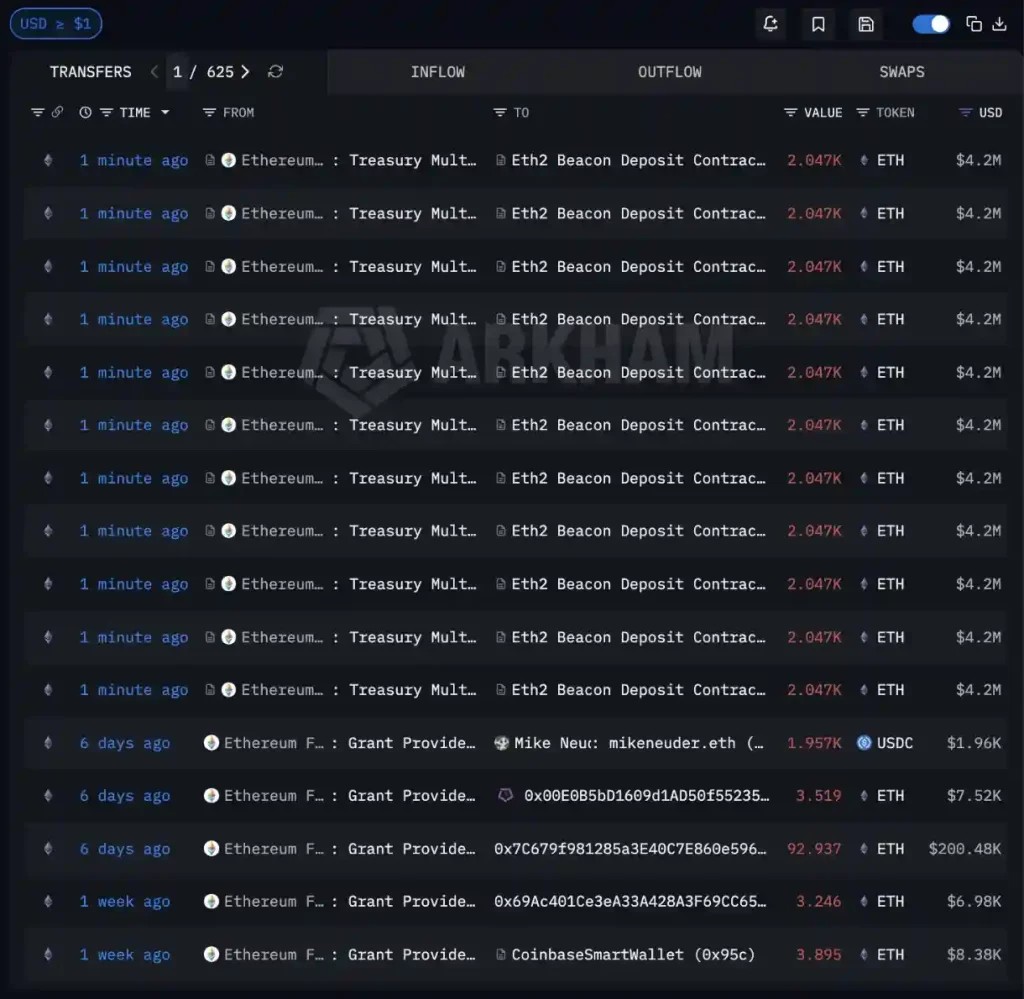Copy the view using the duplicate icon
Image resolution: width=1024 pixels, height=999 pixels.
tap(975, 23)
